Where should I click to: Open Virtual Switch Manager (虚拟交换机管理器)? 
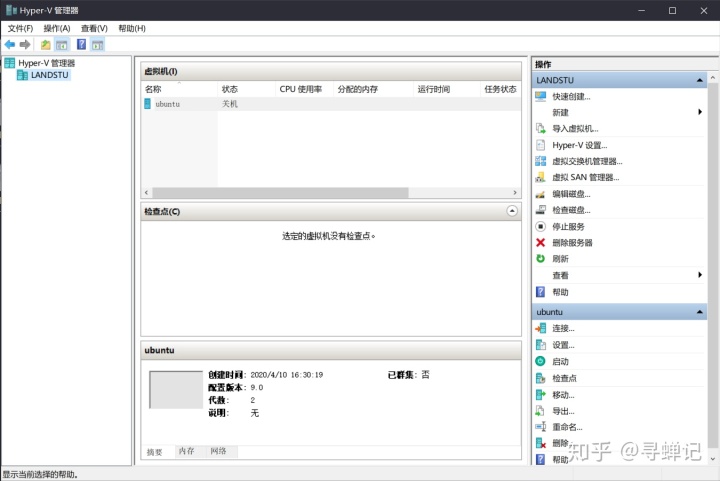coord(587,161)
